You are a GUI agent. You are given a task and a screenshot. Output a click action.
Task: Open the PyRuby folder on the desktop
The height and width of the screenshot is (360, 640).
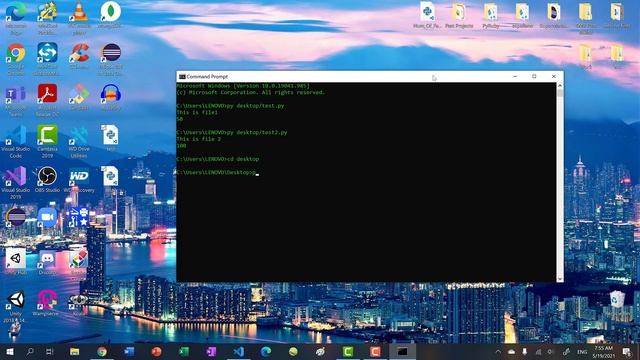coord(491,16)
